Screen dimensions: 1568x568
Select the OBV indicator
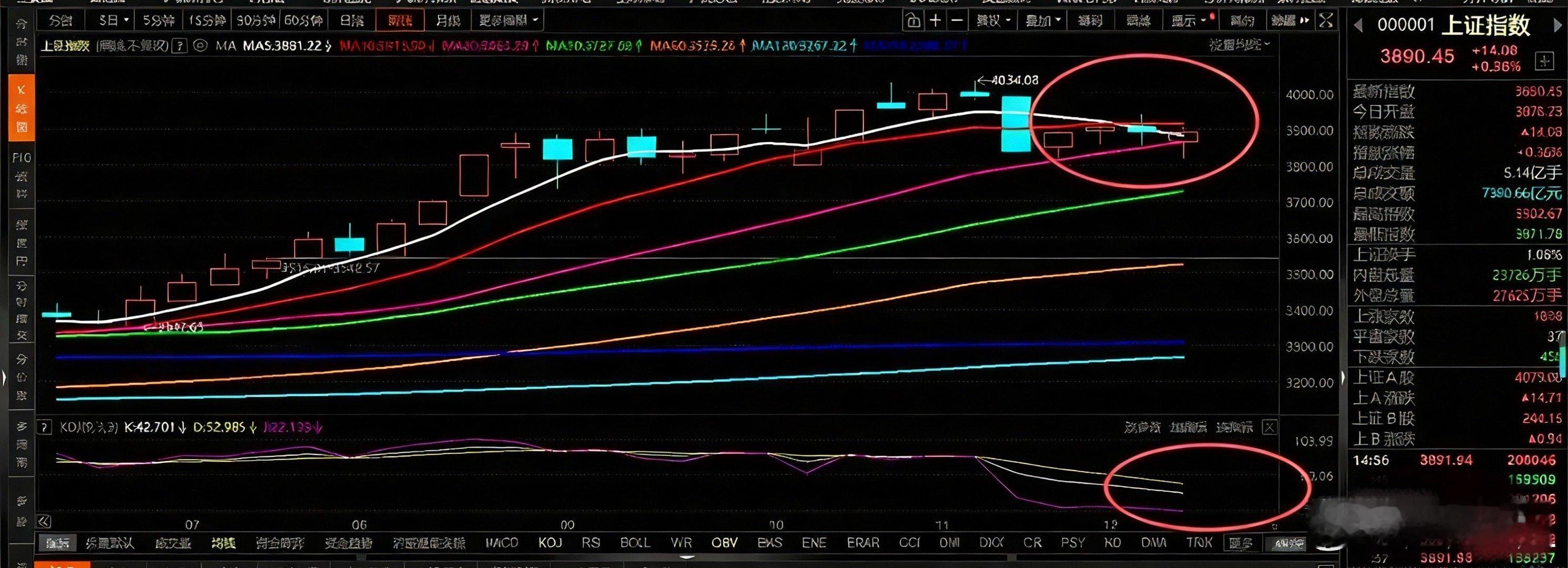point(724,542)
